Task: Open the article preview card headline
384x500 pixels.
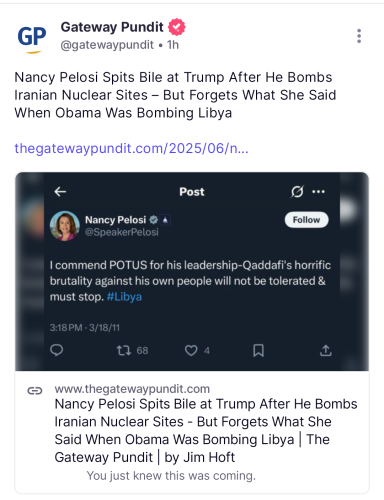Action: [206, 430]
